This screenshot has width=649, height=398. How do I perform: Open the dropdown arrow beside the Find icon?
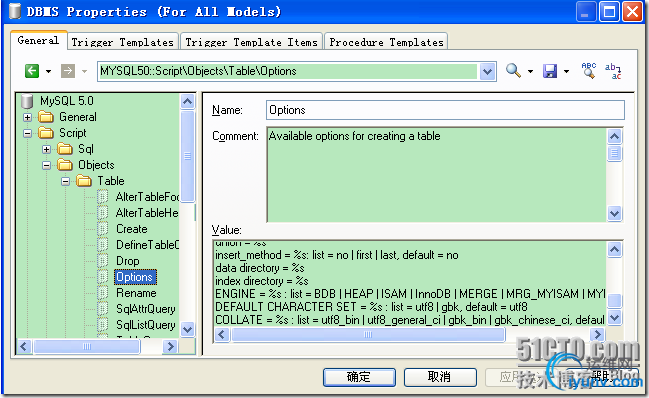pos(530,71)
